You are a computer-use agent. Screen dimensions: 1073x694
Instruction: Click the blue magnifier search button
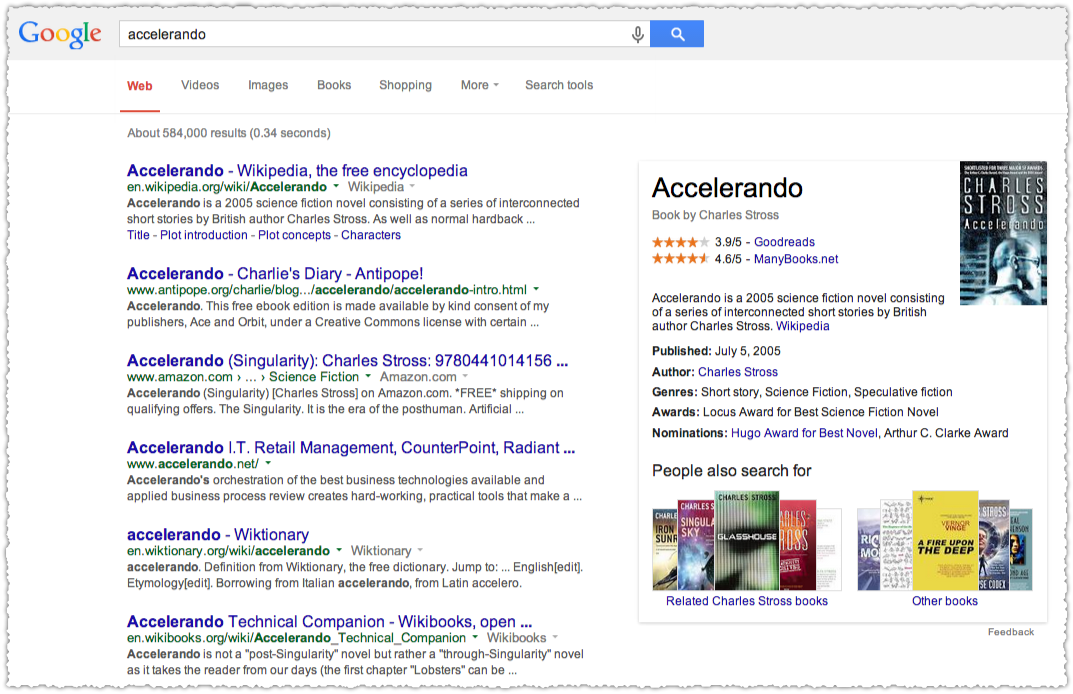(x=677, y=34)
